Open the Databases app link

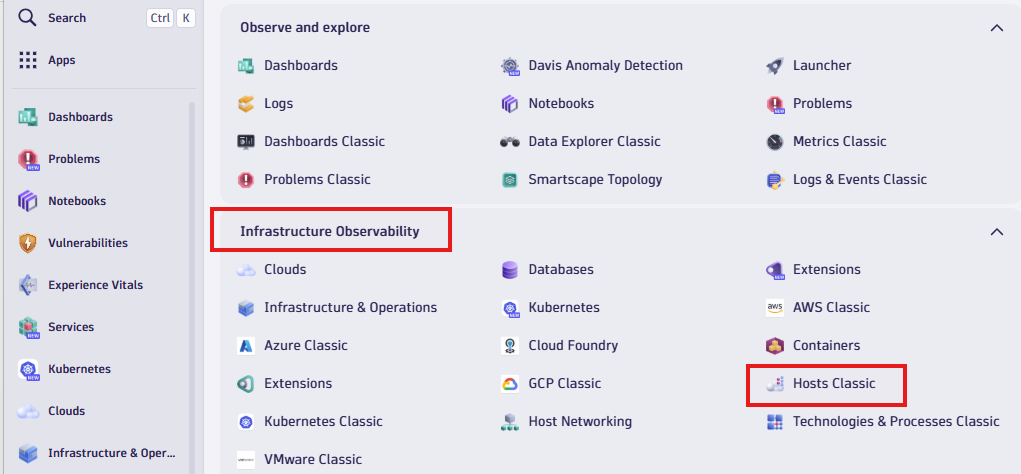click(x=560, y=270)
